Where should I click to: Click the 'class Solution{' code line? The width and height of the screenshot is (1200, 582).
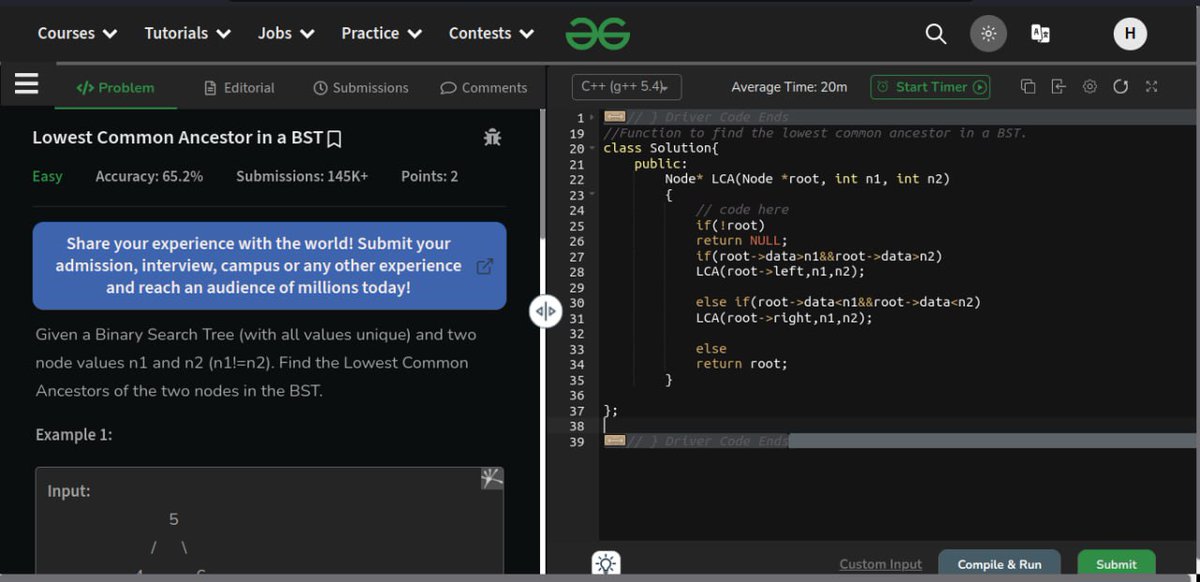pyautogui.click(x=660, y=149)
